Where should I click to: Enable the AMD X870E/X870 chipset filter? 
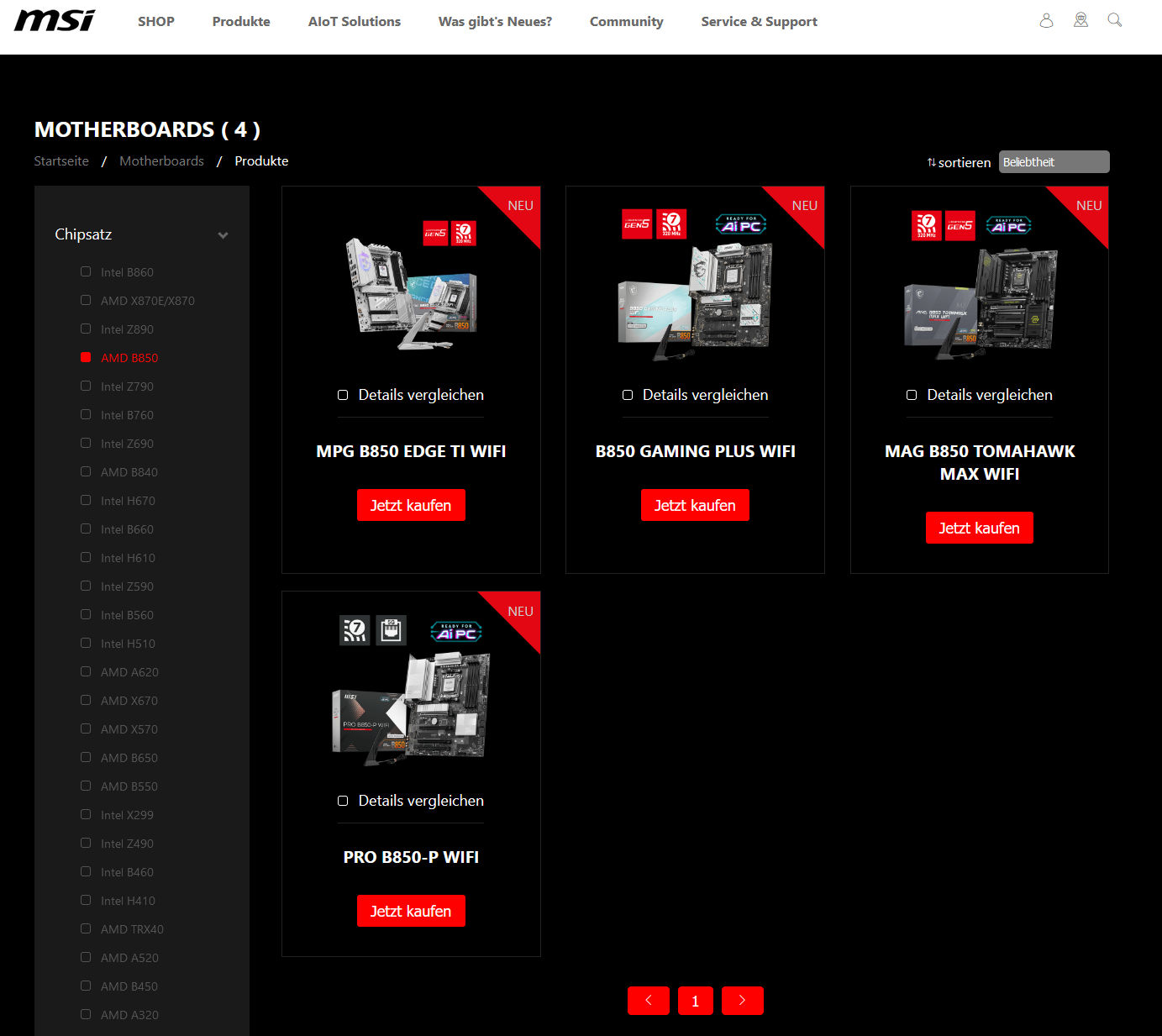[86, 300]
